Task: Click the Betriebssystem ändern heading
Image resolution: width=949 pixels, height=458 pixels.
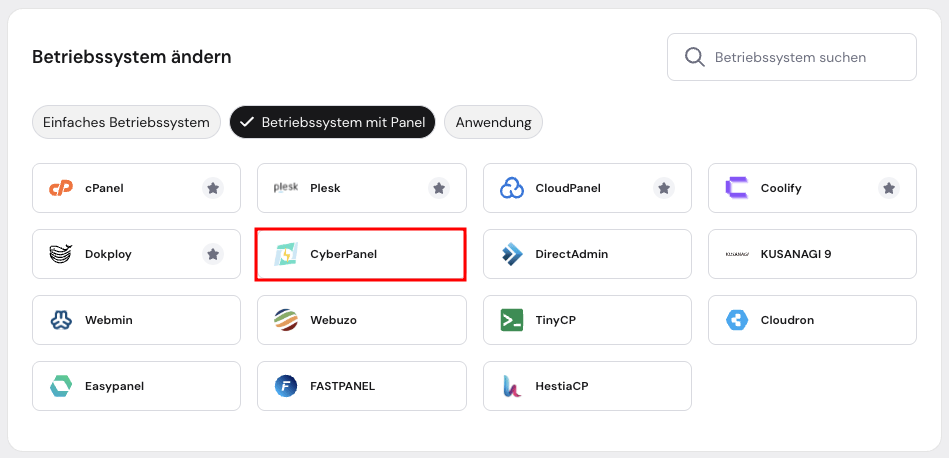Action: tap(132, 57)
